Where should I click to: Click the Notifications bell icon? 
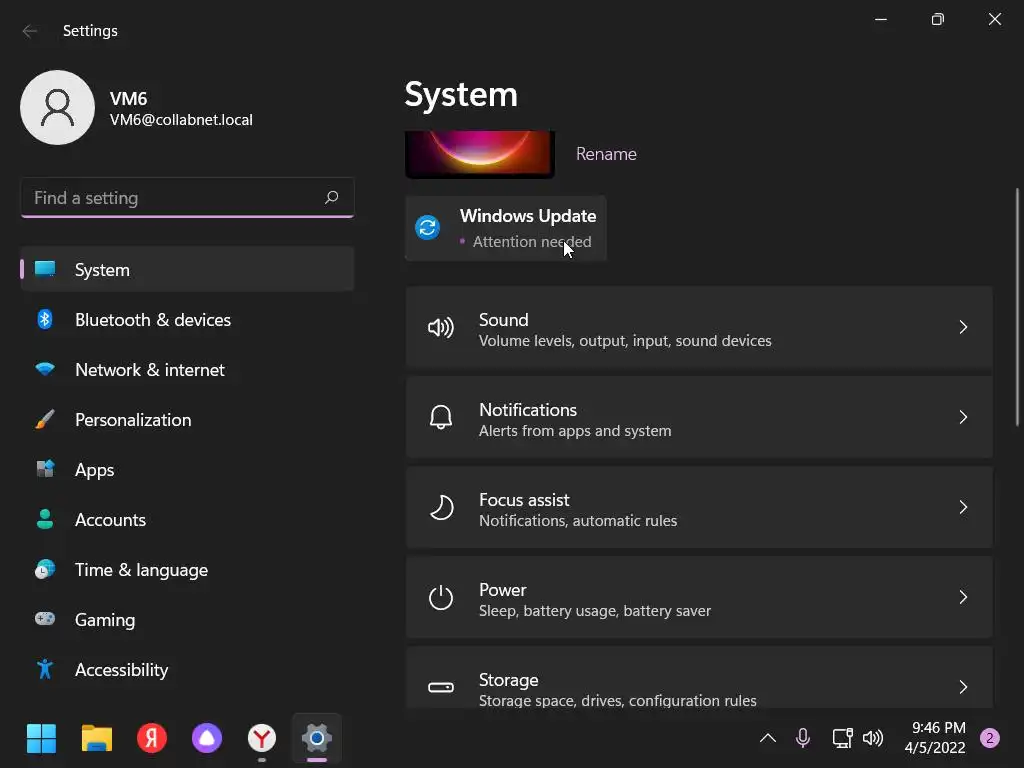(x=441, y=417)
